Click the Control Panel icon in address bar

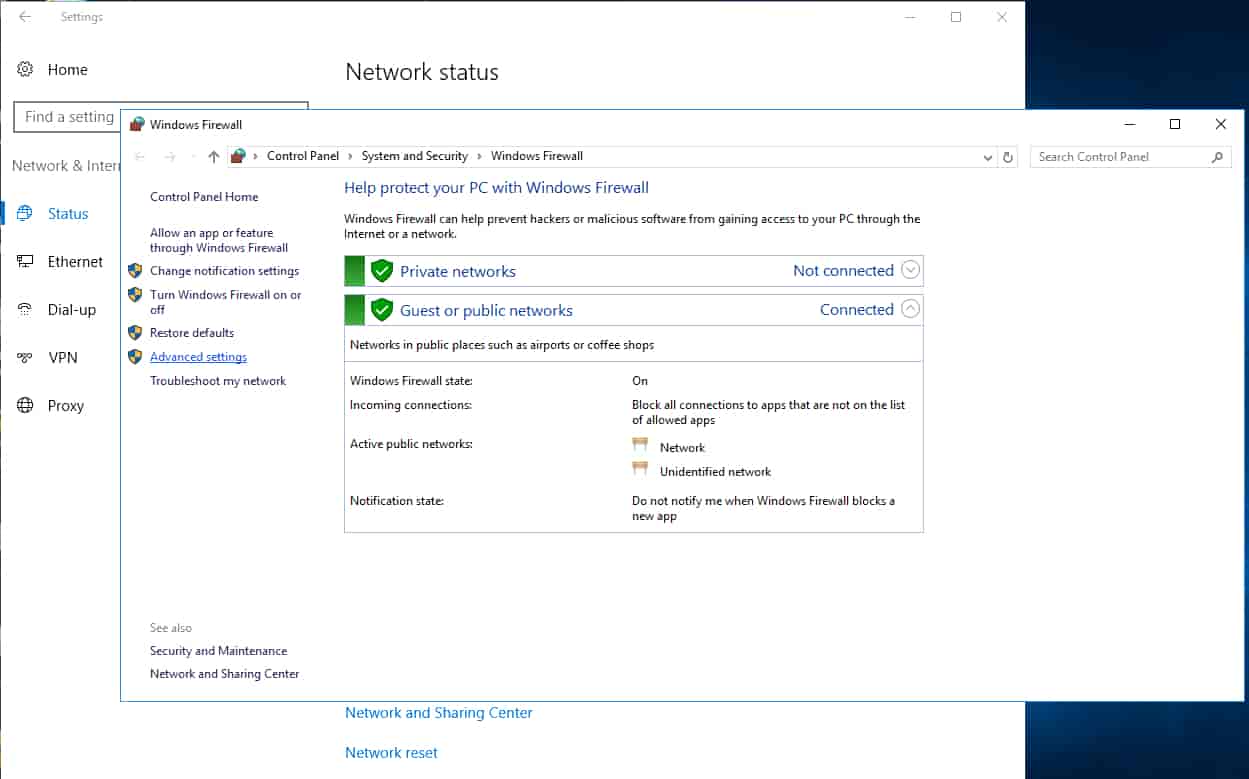click(x=238, y=156)
